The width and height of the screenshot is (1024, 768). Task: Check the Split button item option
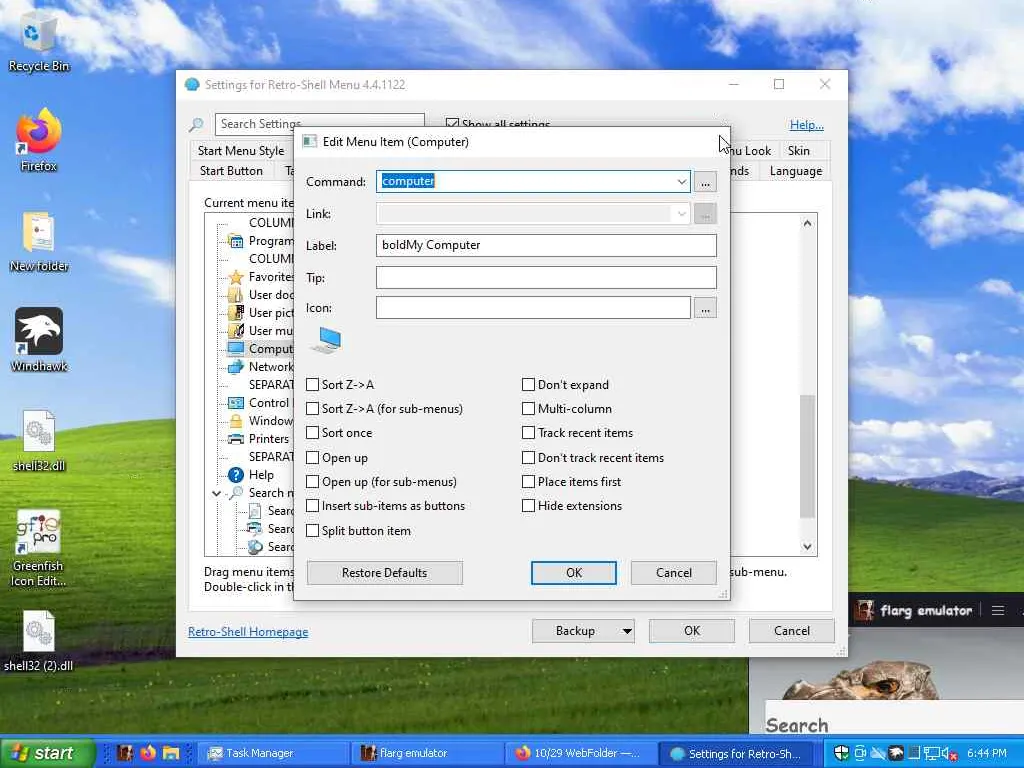point(313,531)
